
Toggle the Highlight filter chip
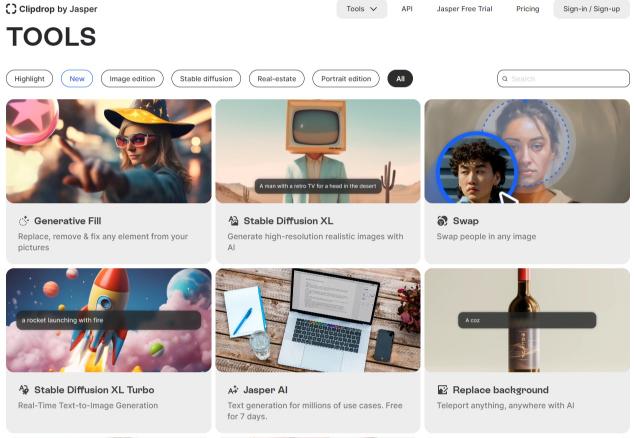[30, 78]
